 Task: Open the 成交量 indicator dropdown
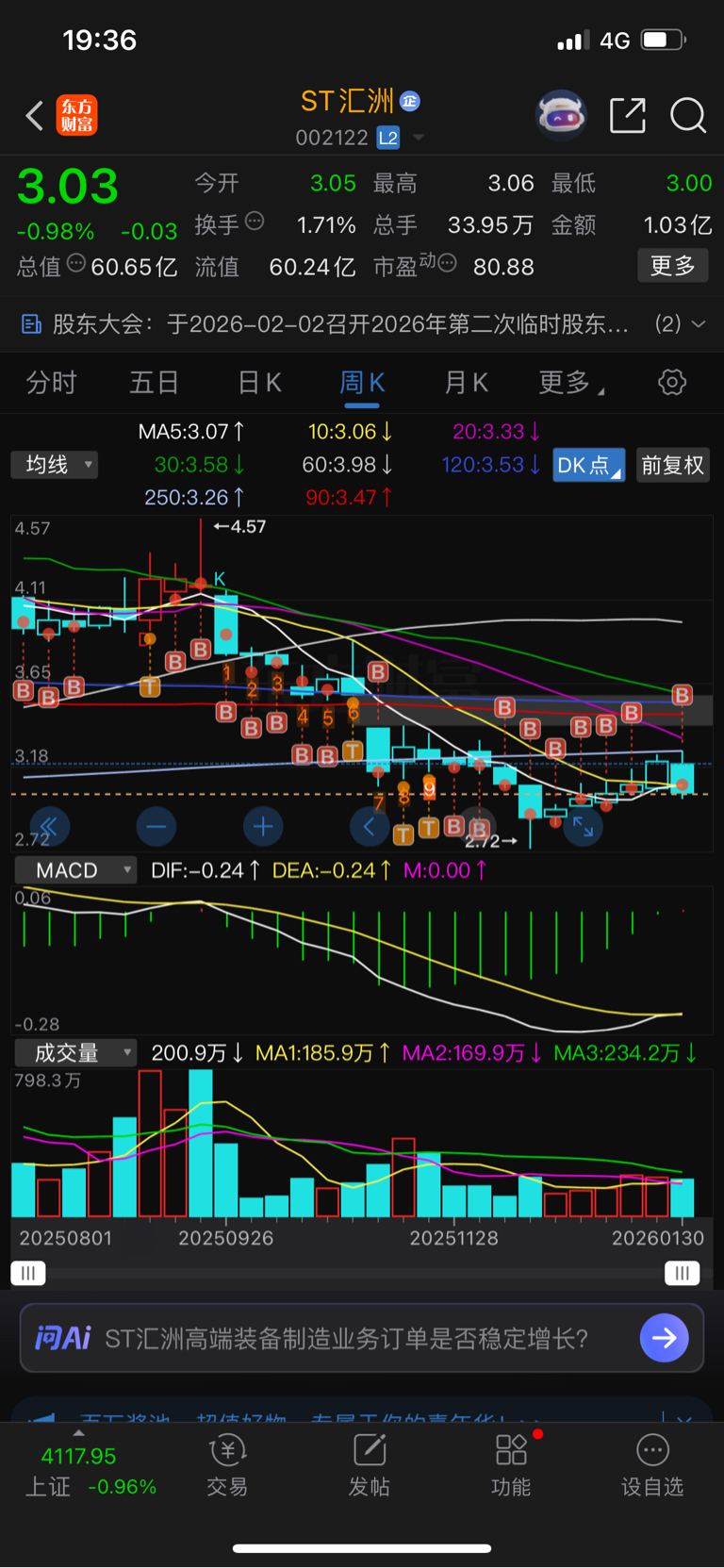(x=75, y=1052)
